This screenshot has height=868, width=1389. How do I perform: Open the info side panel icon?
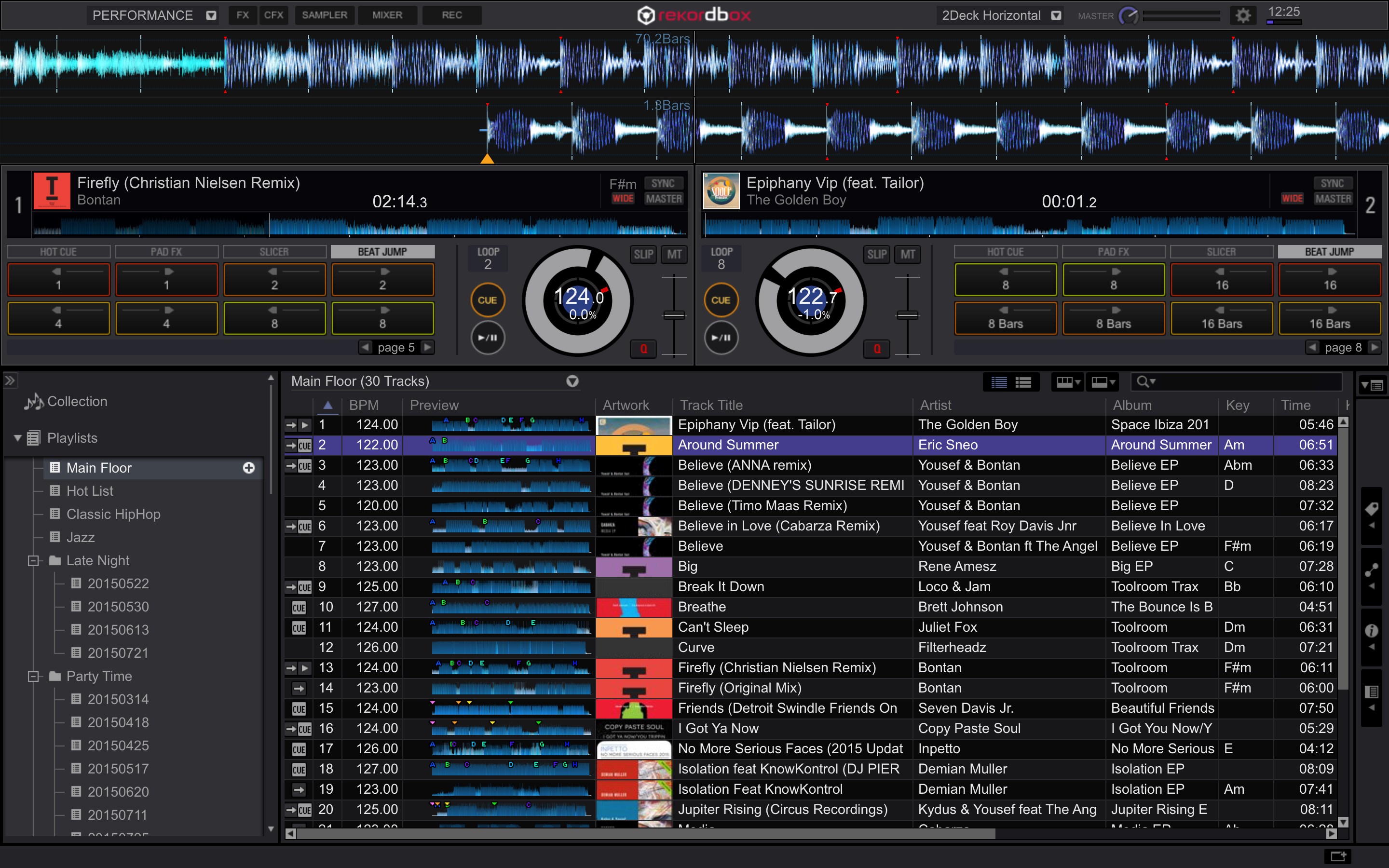coord(1371,631)
